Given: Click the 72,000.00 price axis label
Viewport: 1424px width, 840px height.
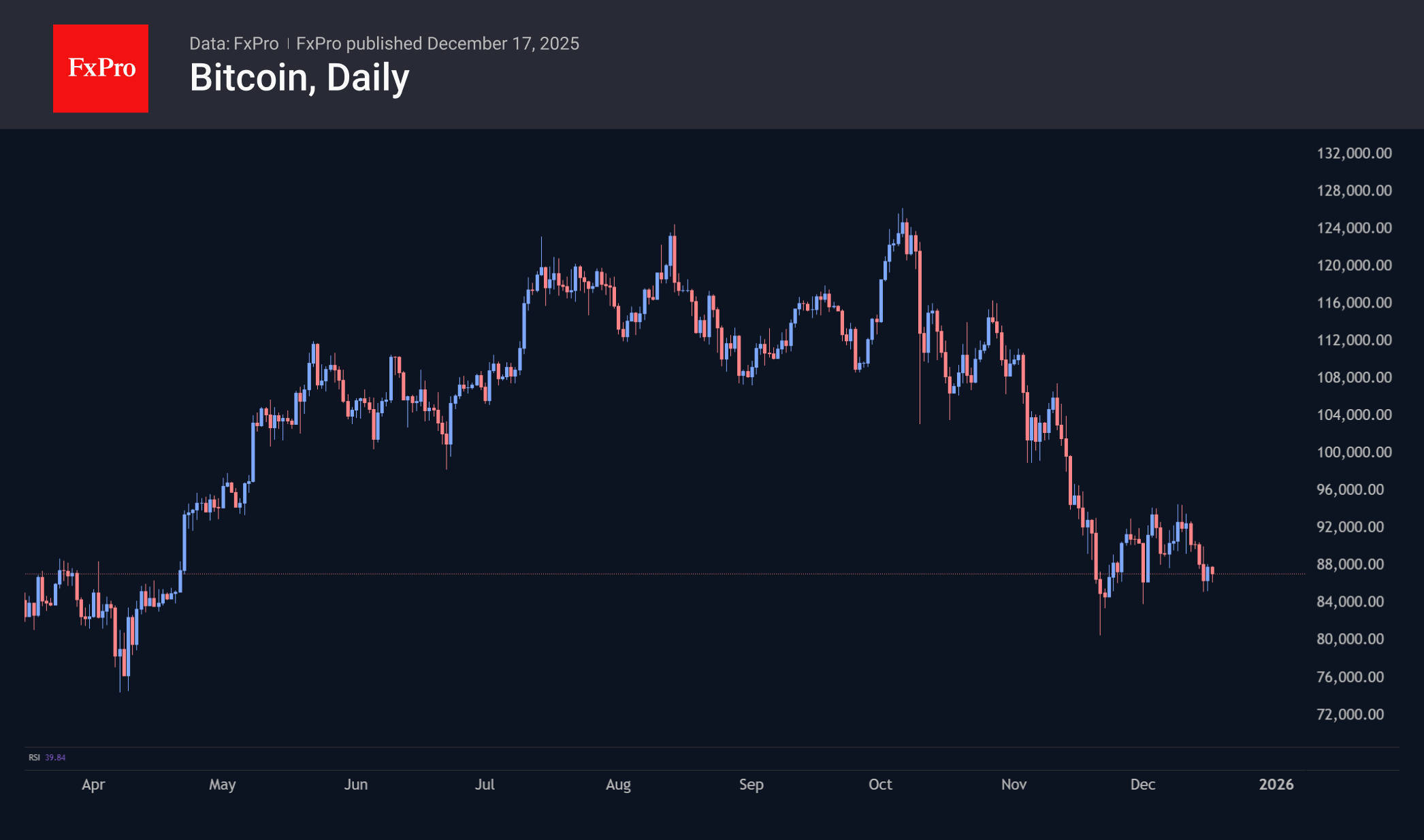Looking at the screenshot, I should pyautogui.click(x=1350, y=714).
